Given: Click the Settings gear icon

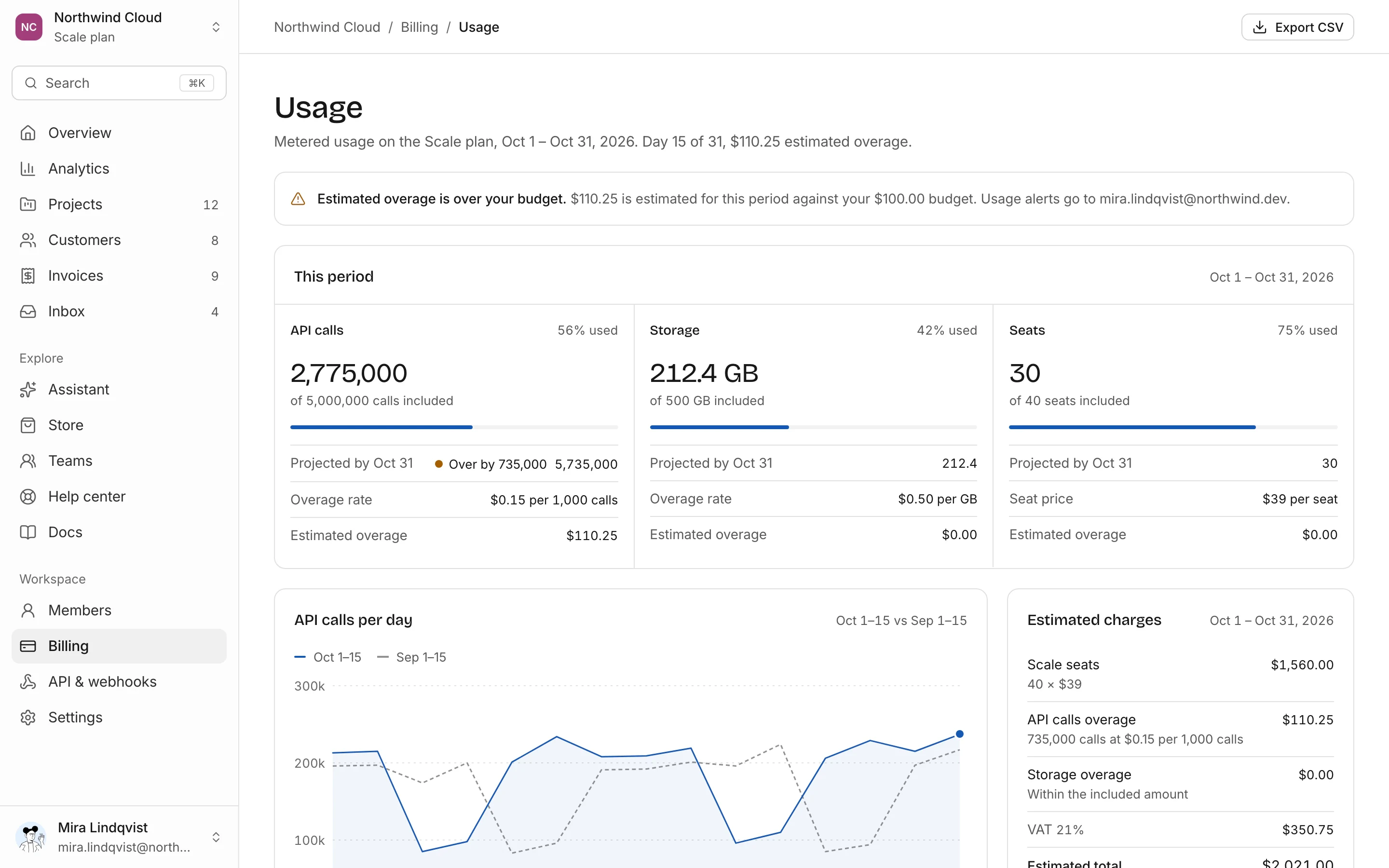Looking at the screenshot, I should click(28, 717).
